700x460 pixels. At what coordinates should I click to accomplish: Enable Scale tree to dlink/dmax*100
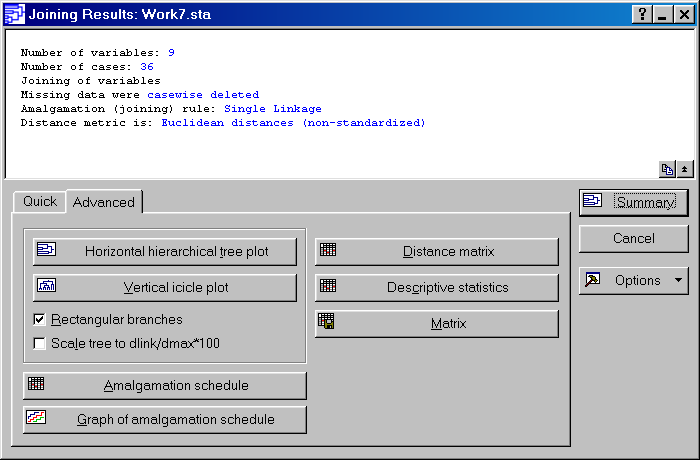point(39,343)
